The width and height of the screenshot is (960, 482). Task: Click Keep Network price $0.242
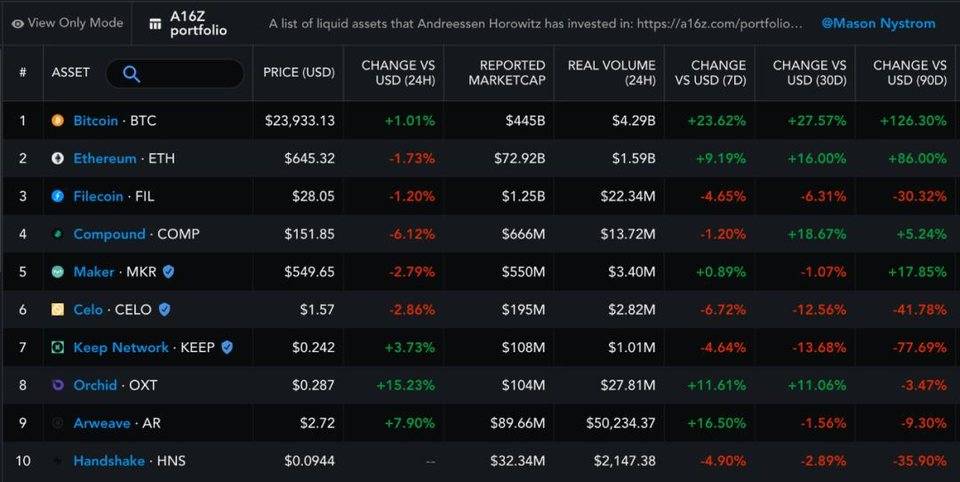(313, 348)
